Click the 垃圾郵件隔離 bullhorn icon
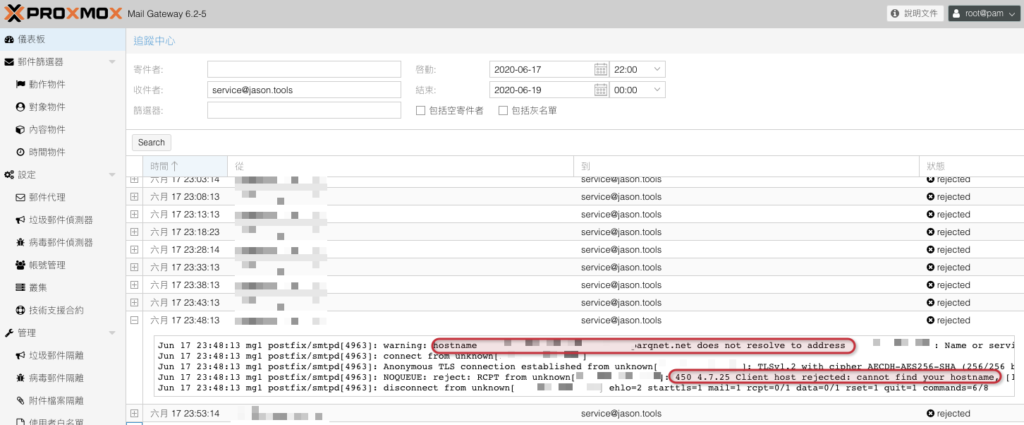 click(20, 356)
